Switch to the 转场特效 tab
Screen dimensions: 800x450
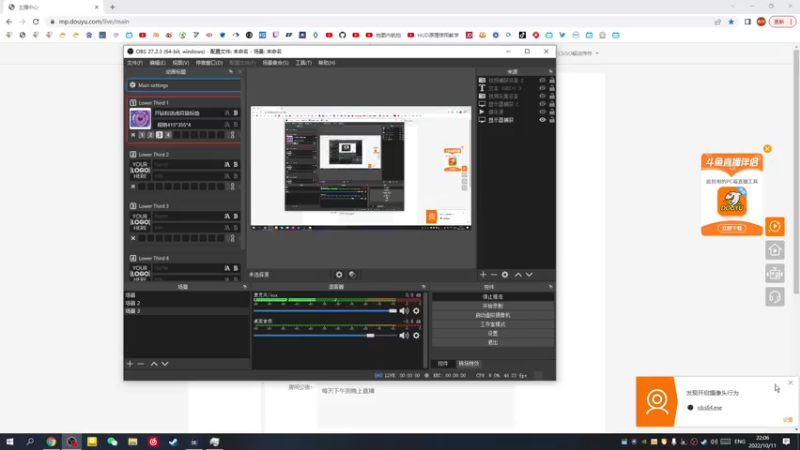click(x=468, y=364)
